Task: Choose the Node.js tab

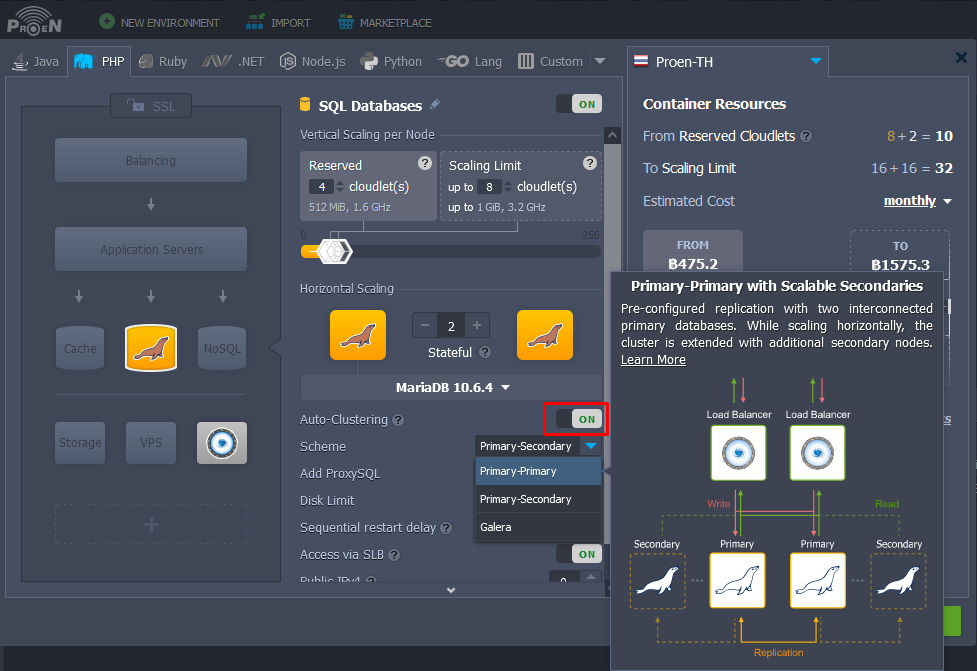Action: tap(312, 61)
